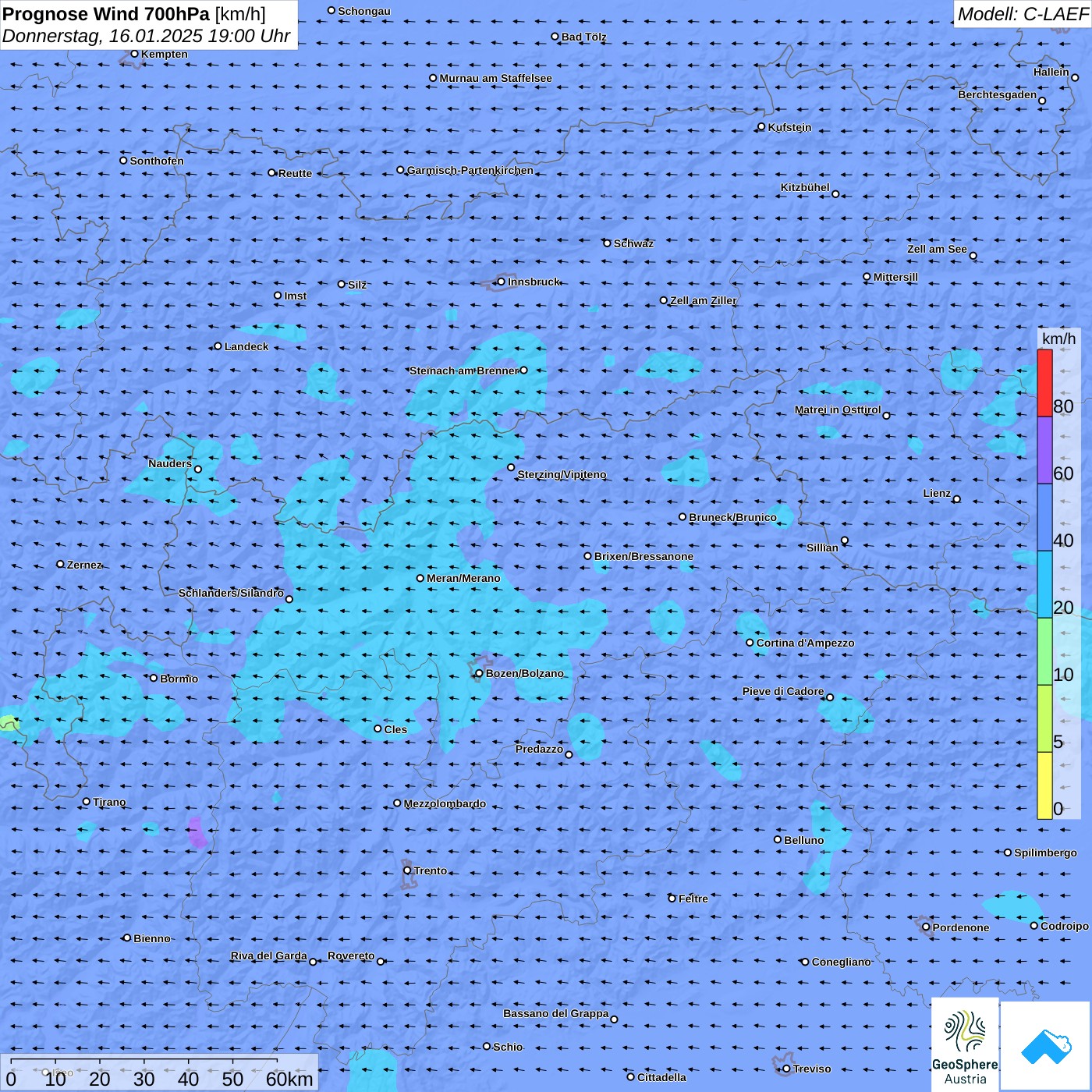Click the Hallein city marker
The width and height of the screenshot is (1092, 1092).
tap(1075, 77)
